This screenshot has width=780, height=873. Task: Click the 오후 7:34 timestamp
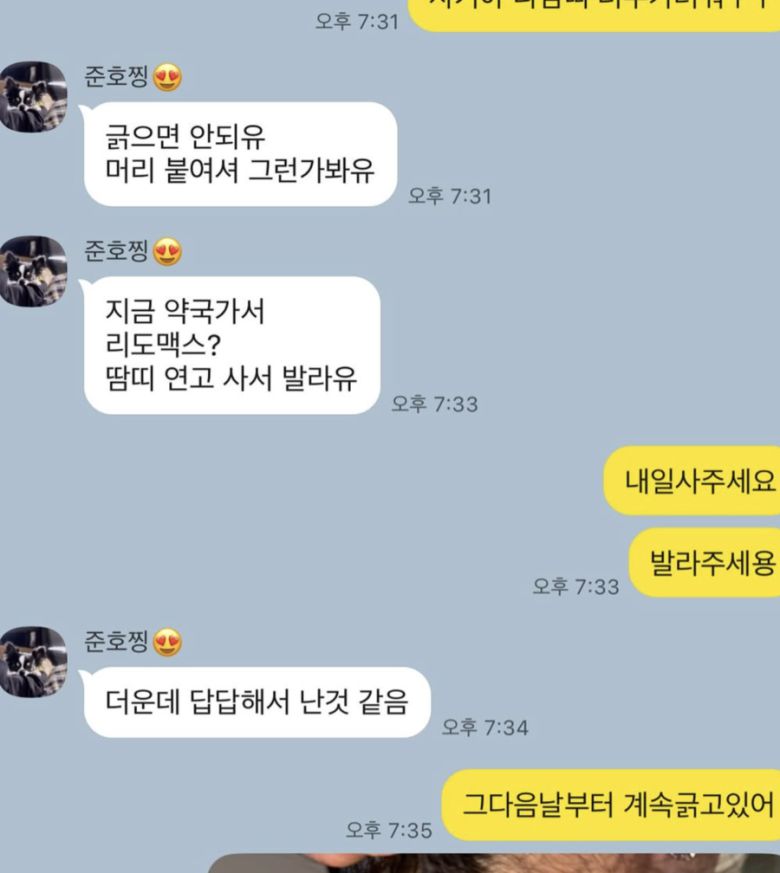click(485, 727)
